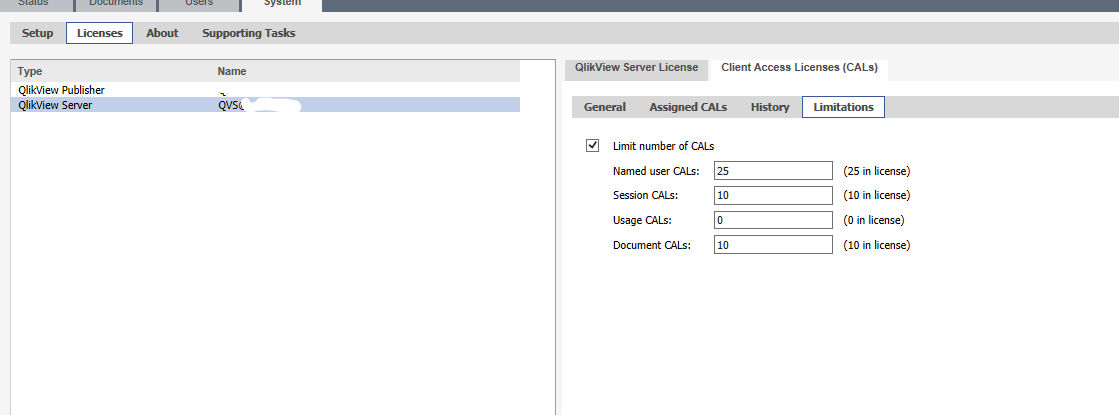
Task: Click the Name column header
Action: (232, 71)
